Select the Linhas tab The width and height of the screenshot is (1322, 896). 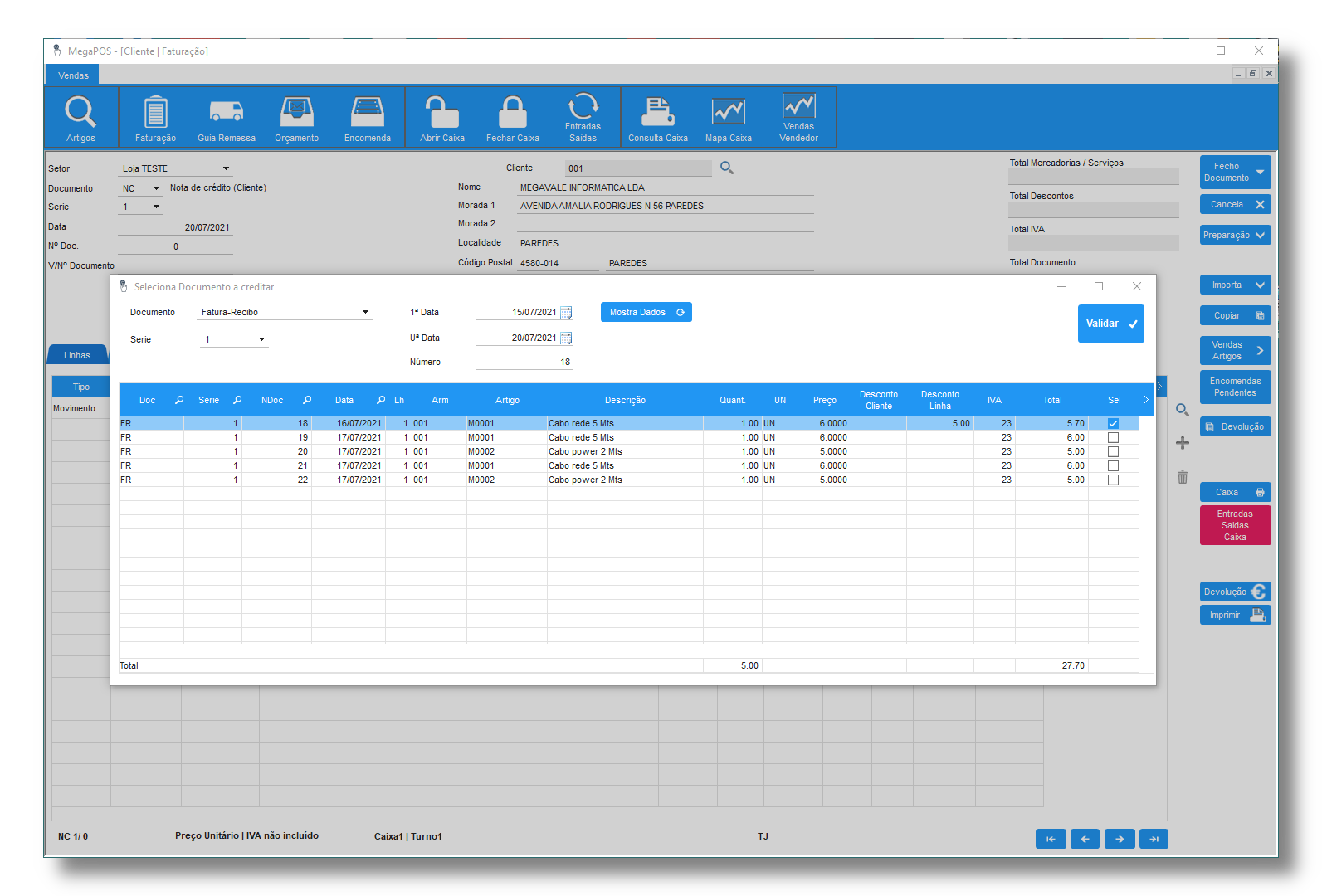click(77, 355)
